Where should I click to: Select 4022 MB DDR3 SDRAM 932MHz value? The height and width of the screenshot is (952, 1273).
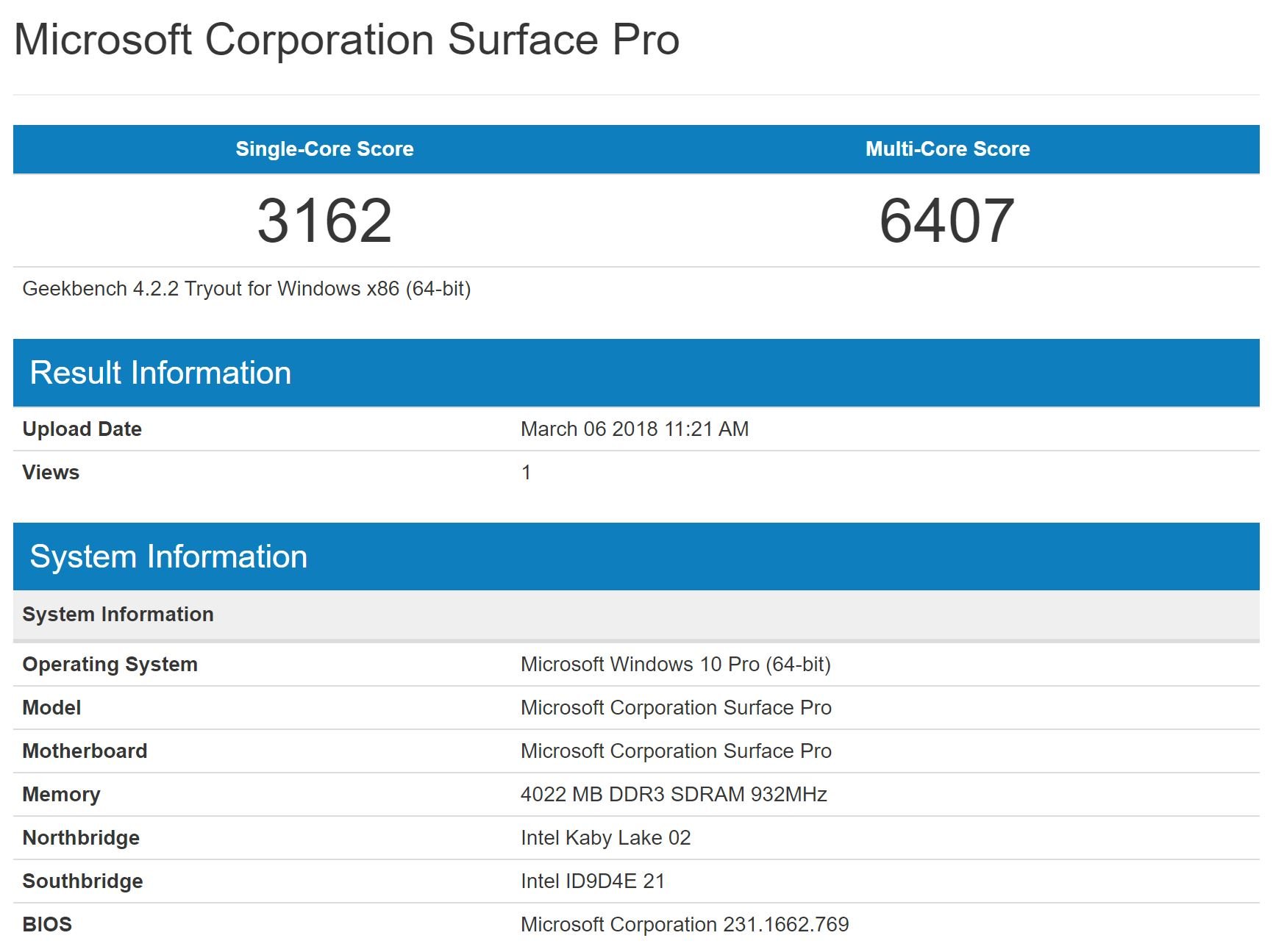point(674,795)
